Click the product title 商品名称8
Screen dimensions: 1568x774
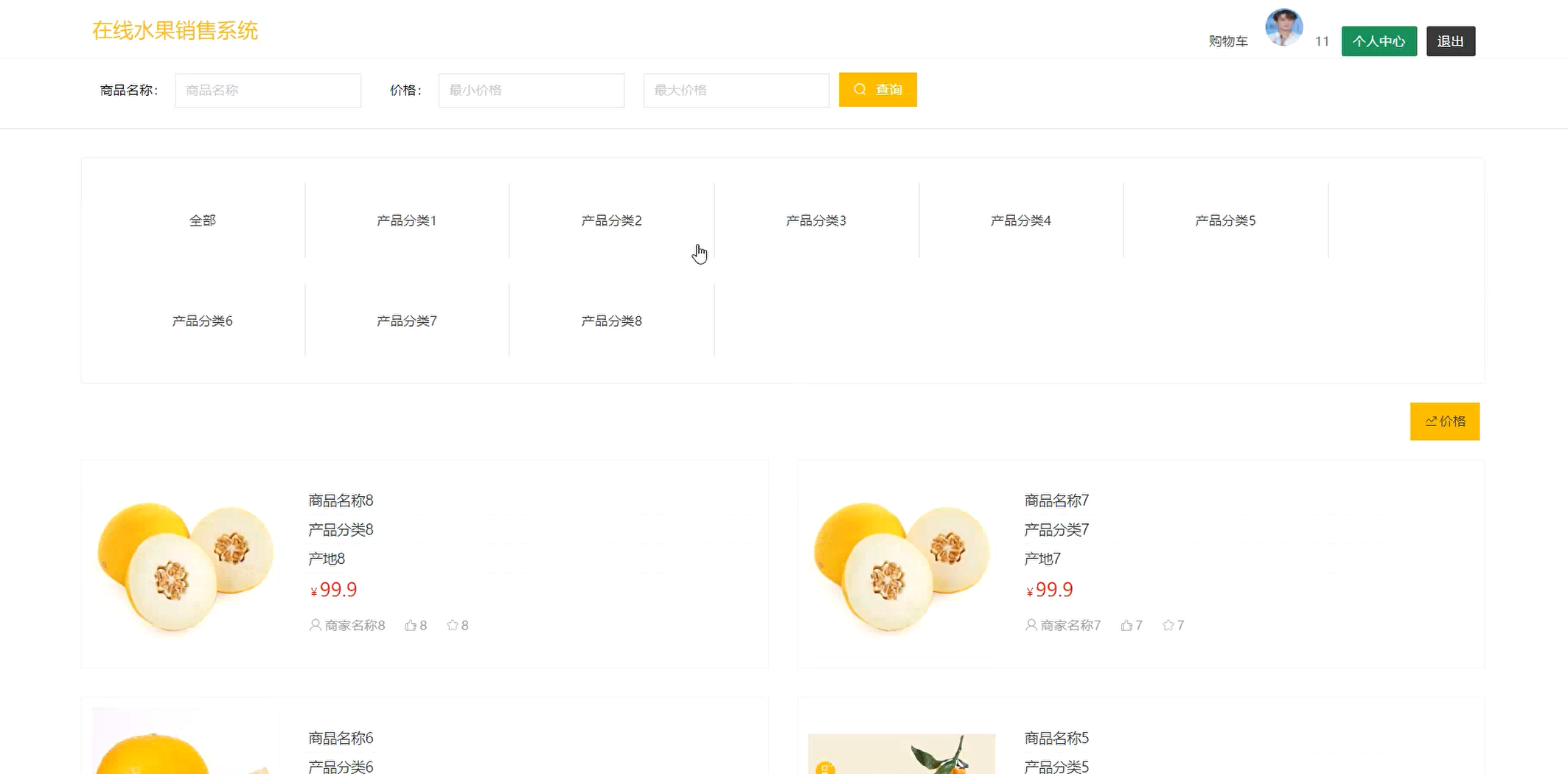(x=341, y=501)
